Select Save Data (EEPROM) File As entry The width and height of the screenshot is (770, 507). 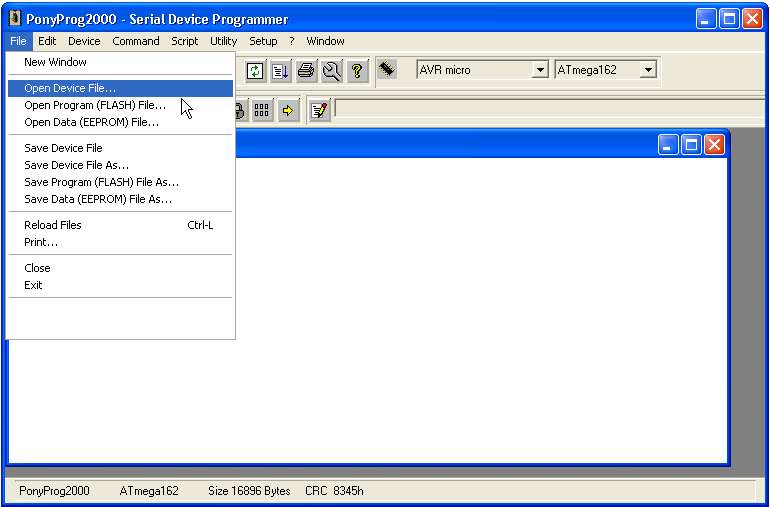tap(98, 199)
